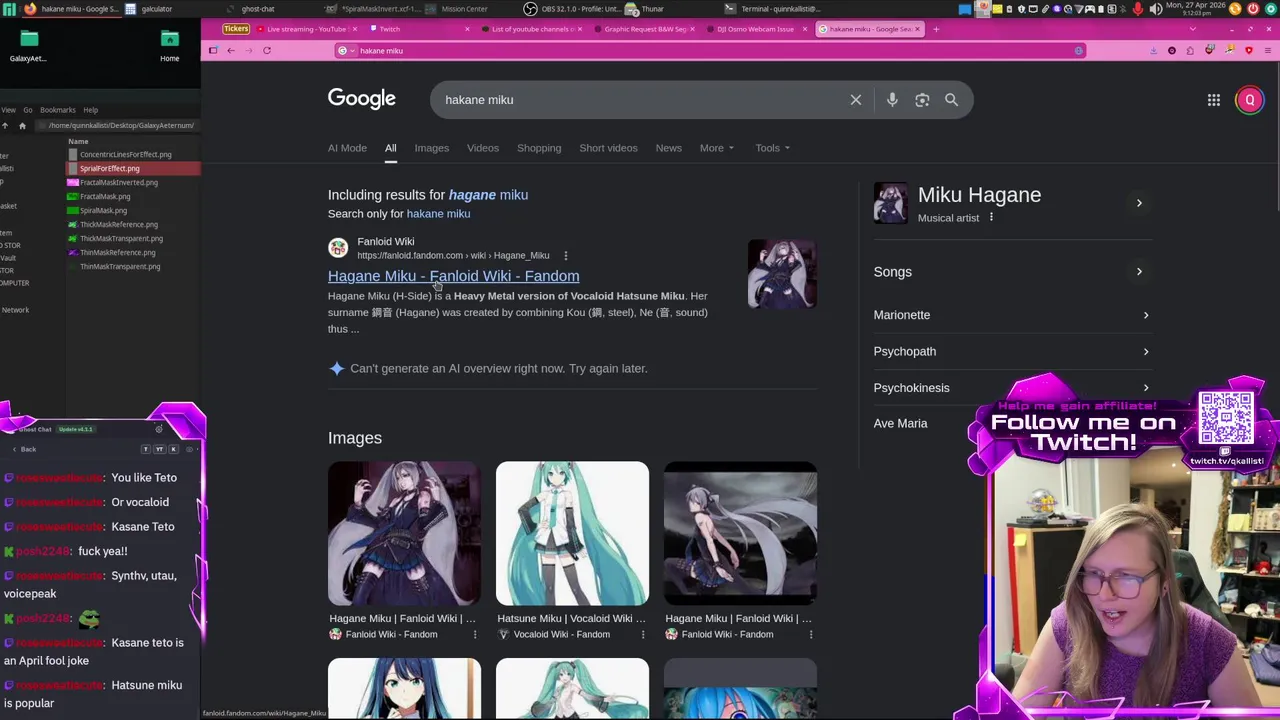This screenshot has width=1280, height=720.
Task: Open the Psychopath song entry
Action: coord(1012,351)
